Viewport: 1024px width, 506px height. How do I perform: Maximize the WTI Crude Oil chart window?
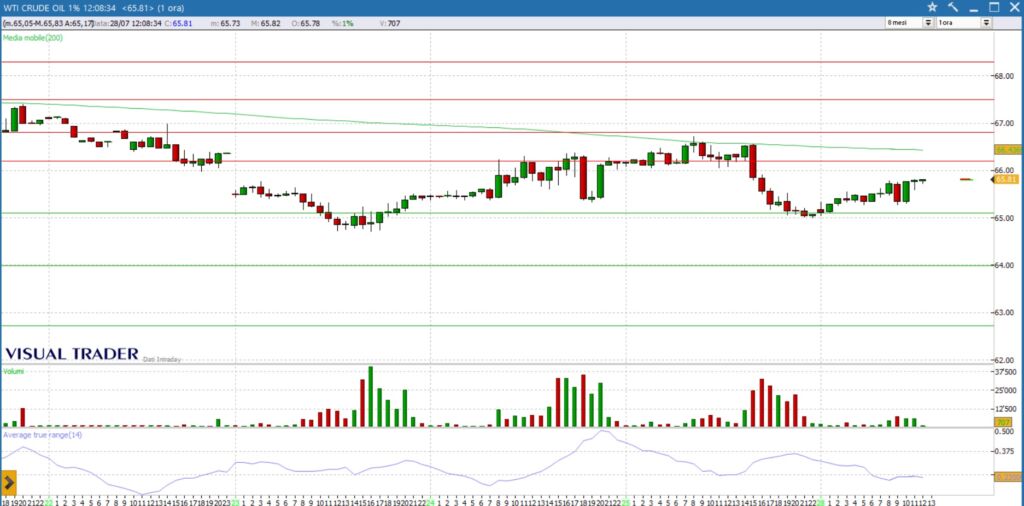point(994,7)
